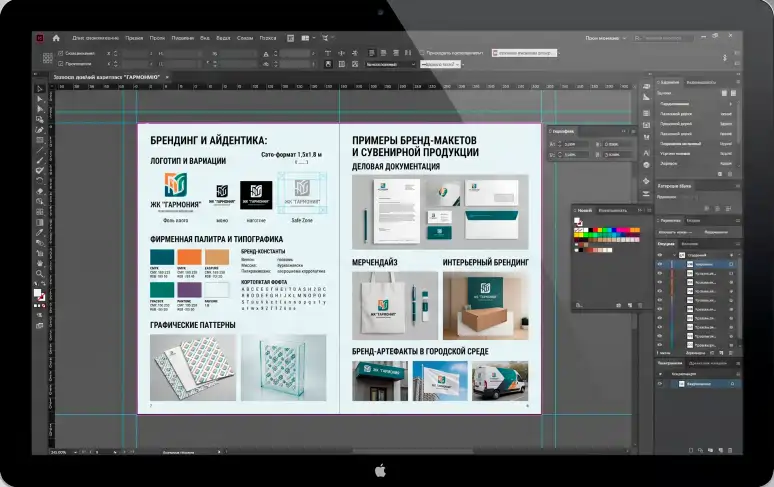Toggle the checkbox left of the highlighted control bar field
This screenshot has height=487, width=774.
(x=422, y=53)
